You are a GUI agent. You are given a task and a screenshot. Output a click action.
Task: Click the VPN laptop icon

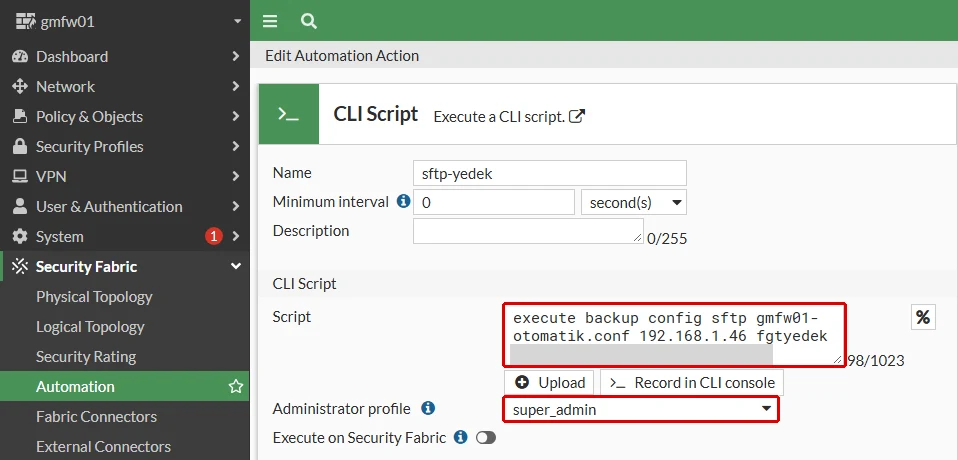pyautogui.click(x=20, y=176)
